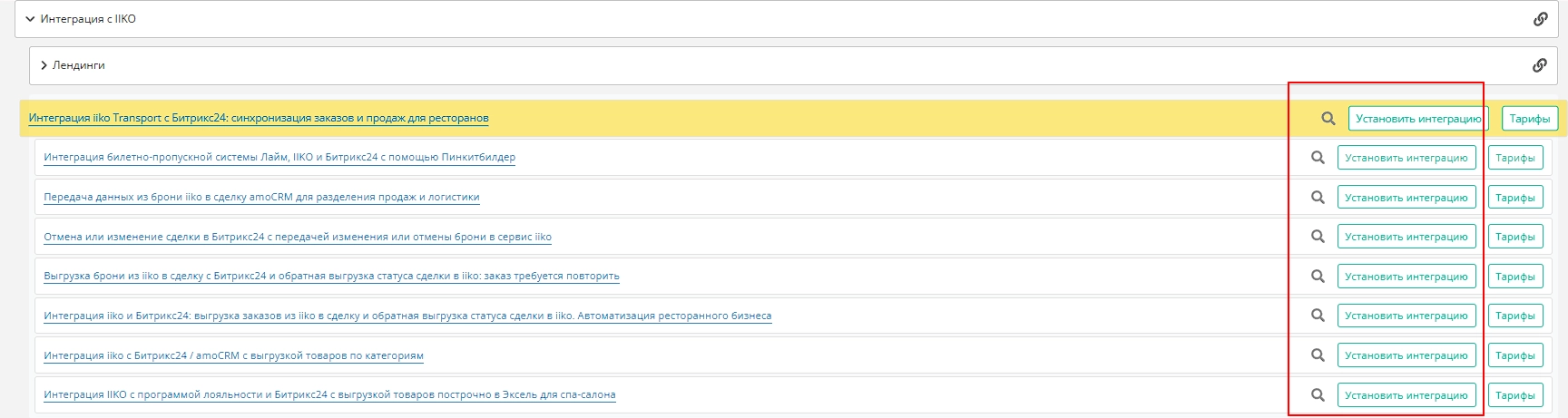Open Тарифы in Отмена или изменение сделки row
1568x418 pixels.
1514,237
